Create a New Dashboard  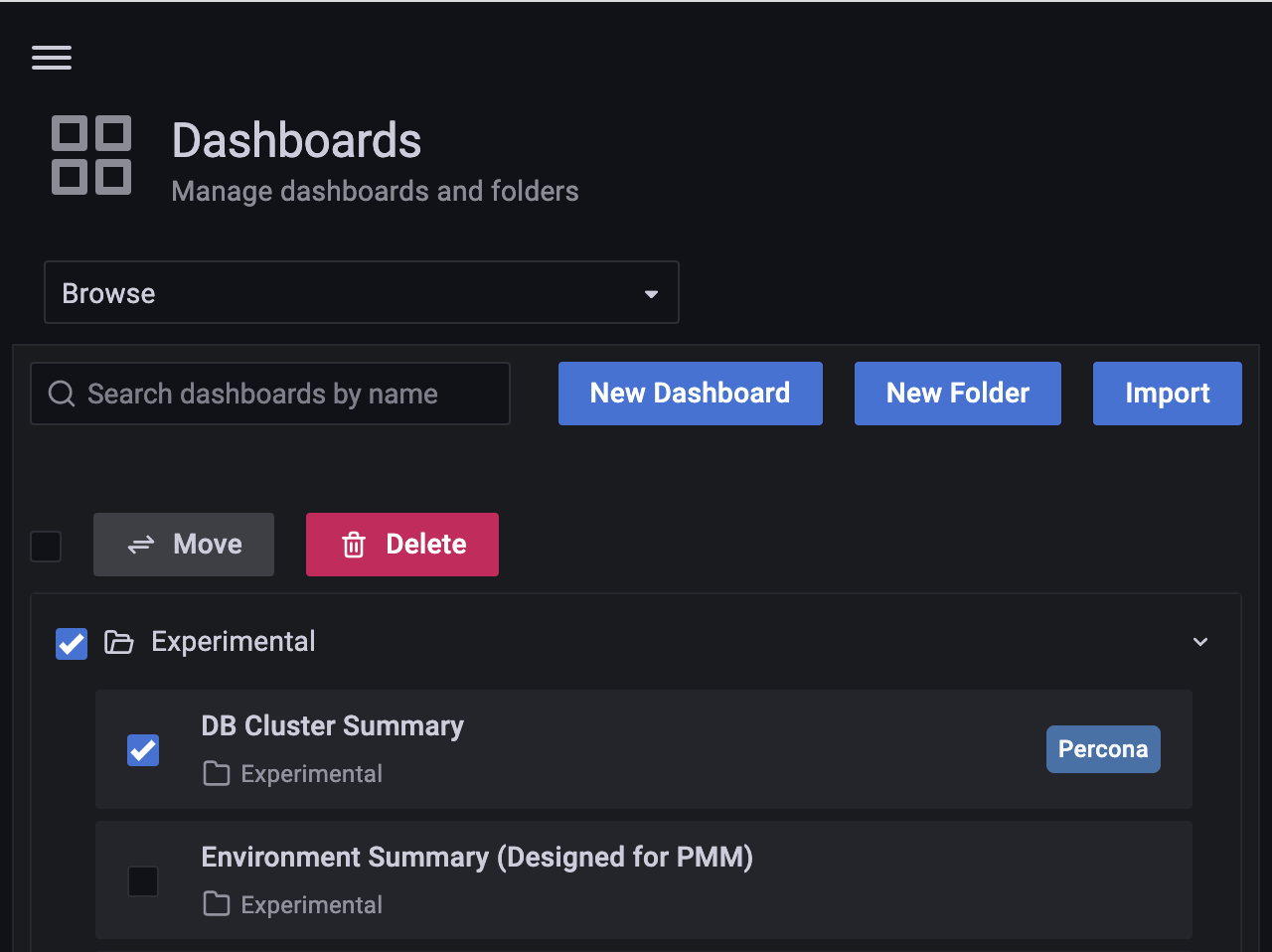click(691, 394)
